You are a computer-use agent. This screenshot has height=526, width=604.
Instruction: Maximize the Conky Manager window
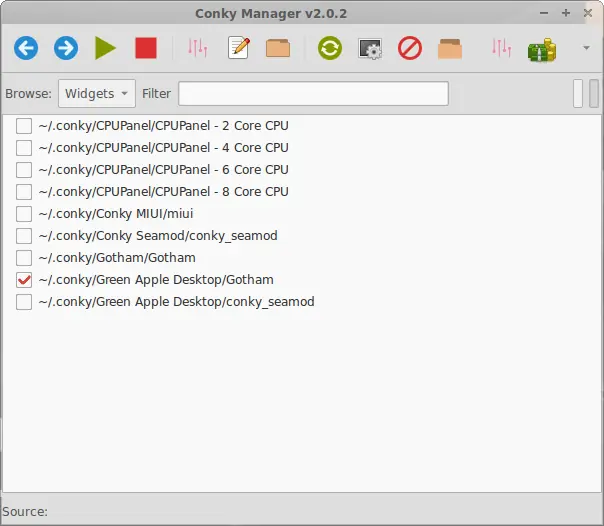pos(566,13)
